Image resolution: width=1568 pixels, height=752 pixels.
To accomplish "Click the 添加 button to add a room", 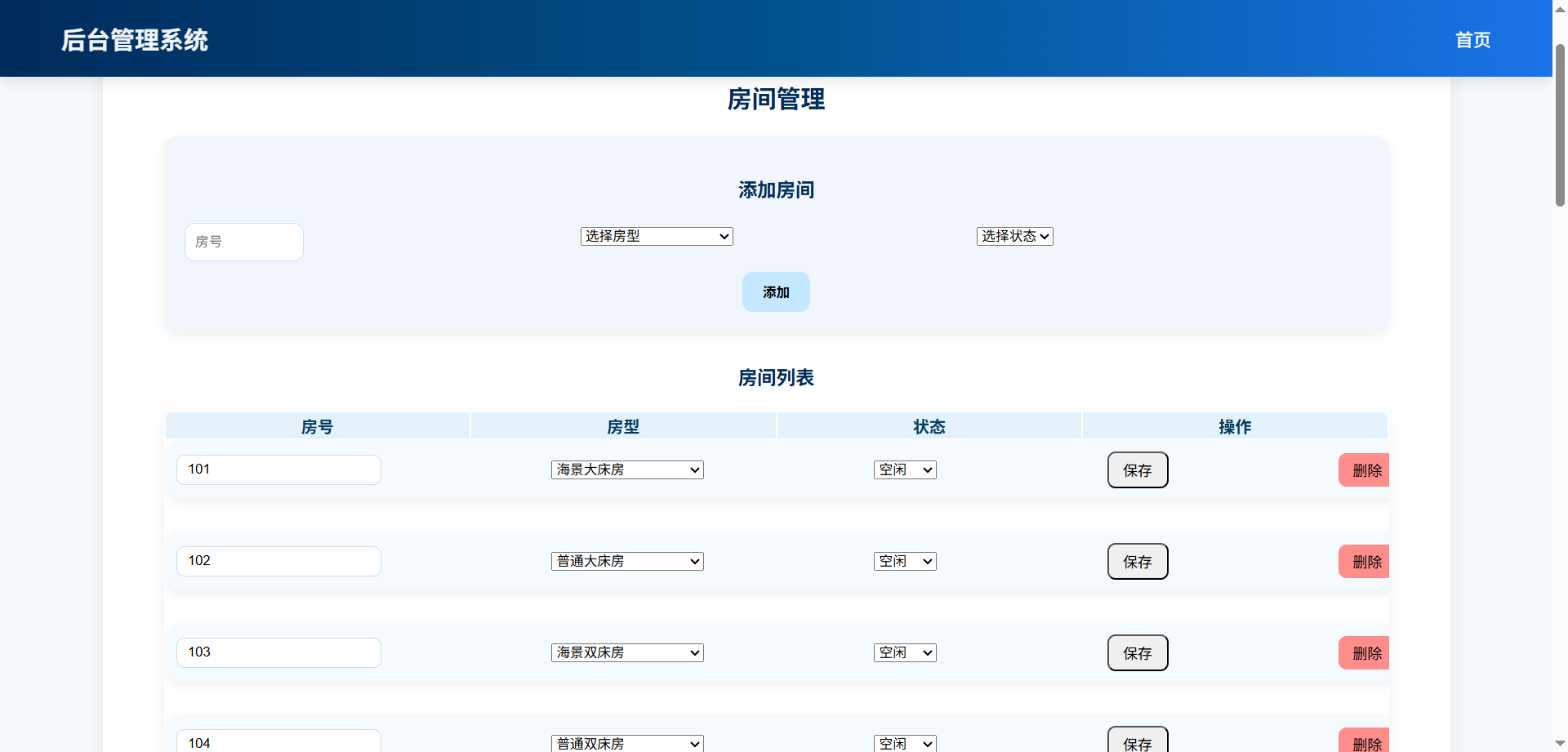I will [775, 291].
